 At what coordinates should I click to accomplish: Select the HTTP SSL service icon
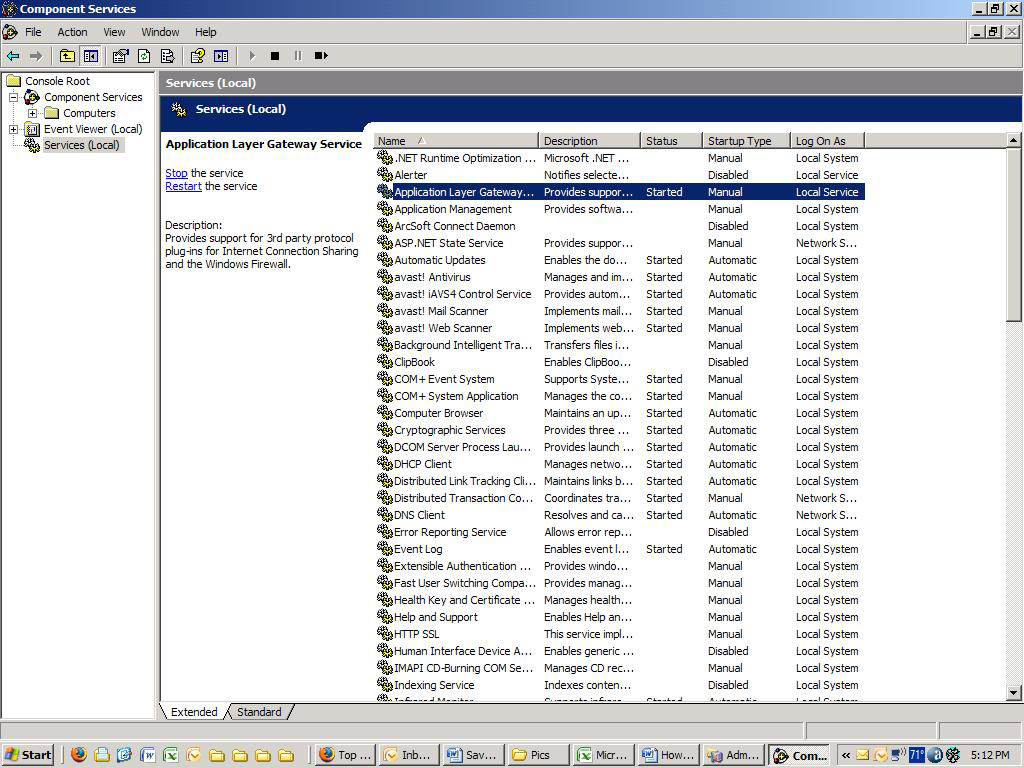click(385, 633)
